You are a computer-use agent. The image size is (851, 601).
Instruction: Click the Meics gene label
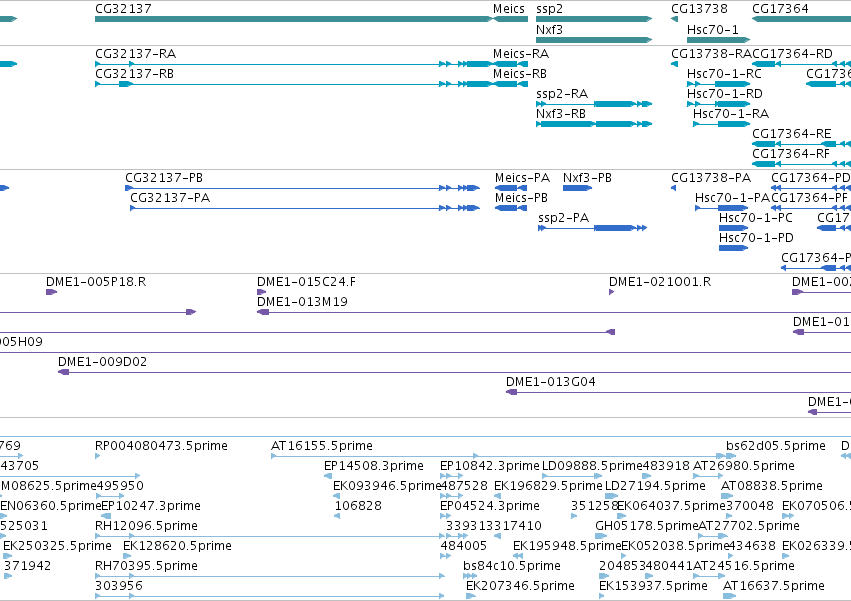click(509, 9)
